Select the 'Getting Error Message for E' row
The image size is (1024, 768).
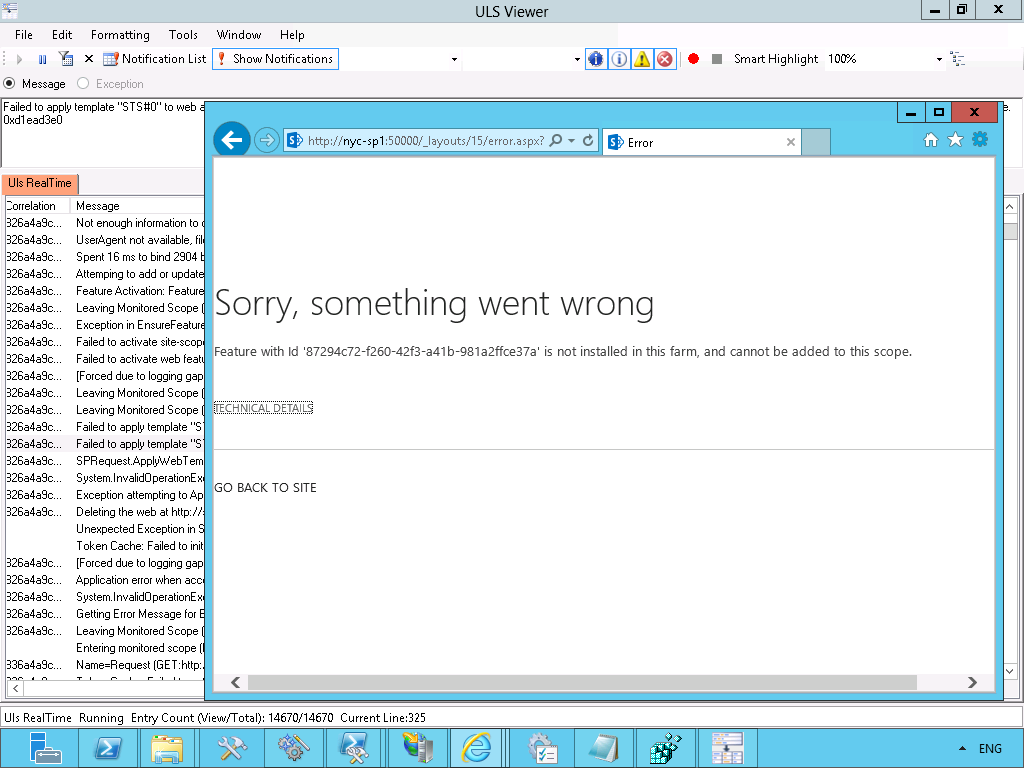tap(104, 613)
